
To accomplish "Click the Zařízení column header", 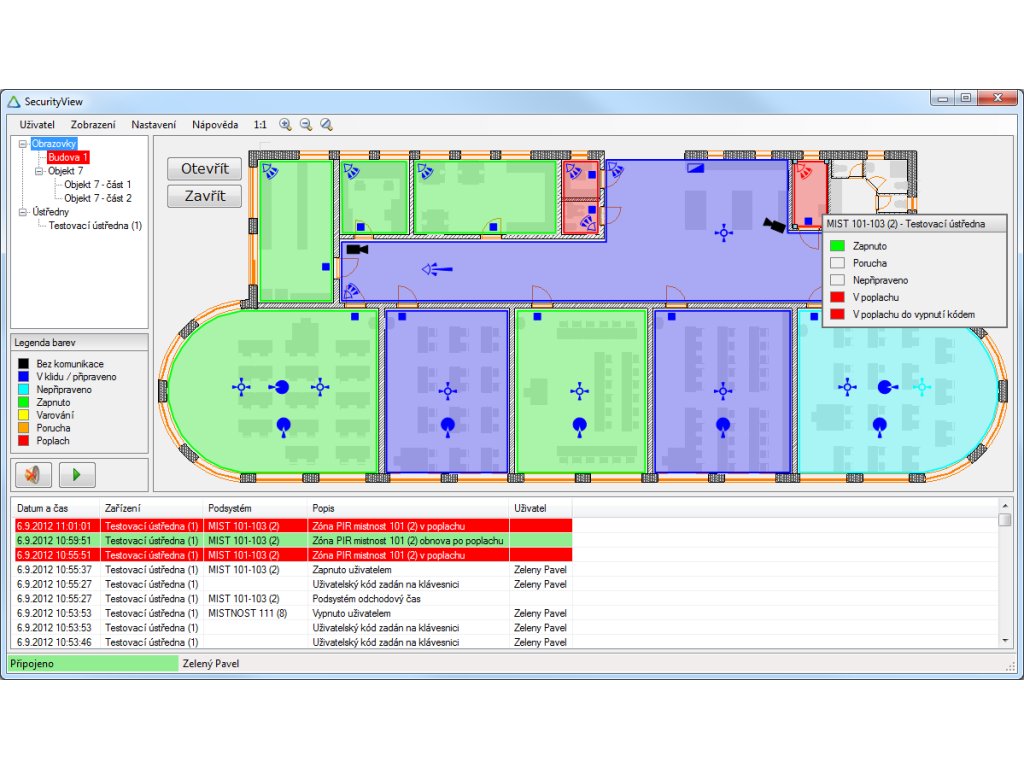I will pyautogui.click(x=152, y=508).
